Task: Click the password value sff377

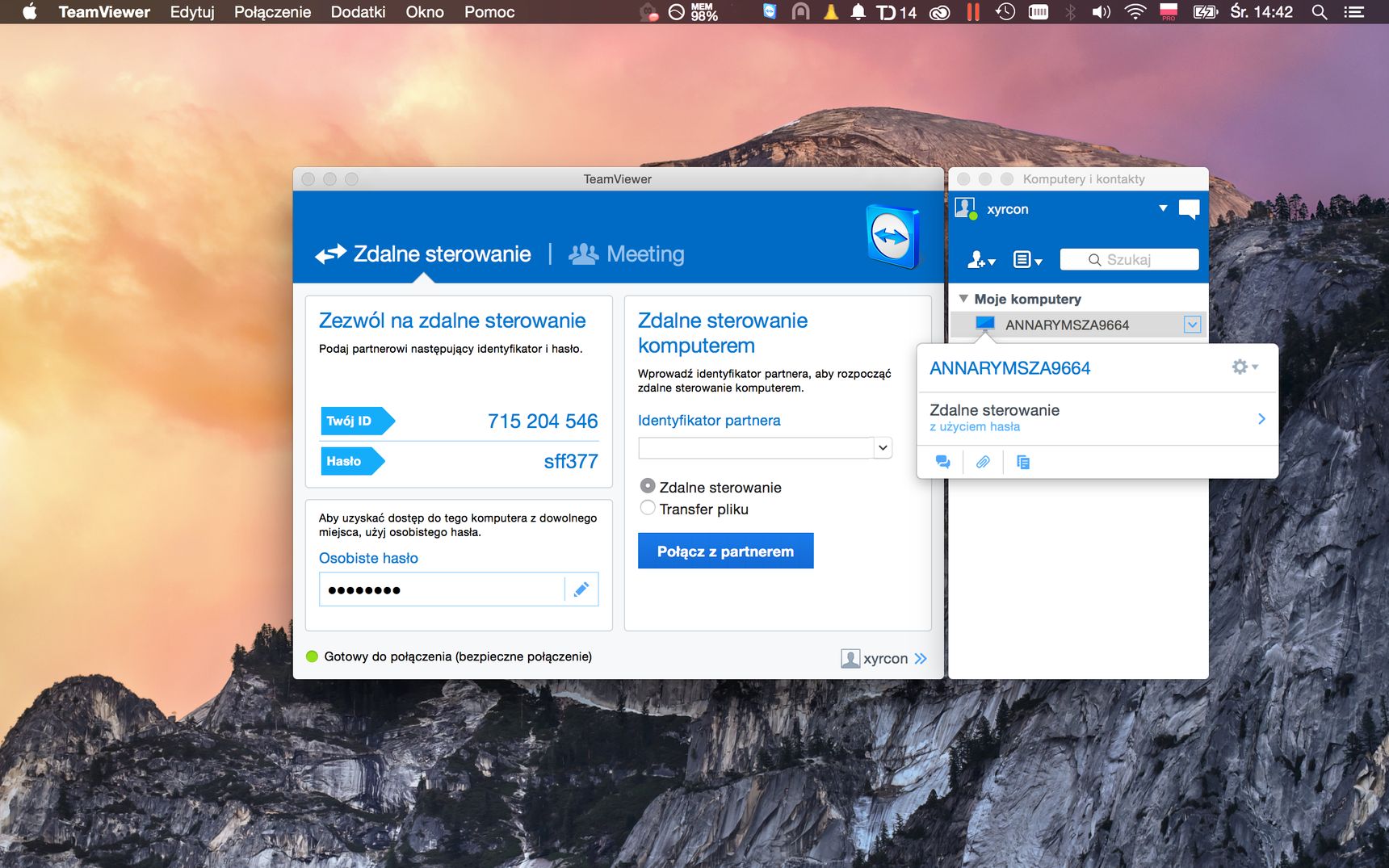Action: [x=571, y=461]
